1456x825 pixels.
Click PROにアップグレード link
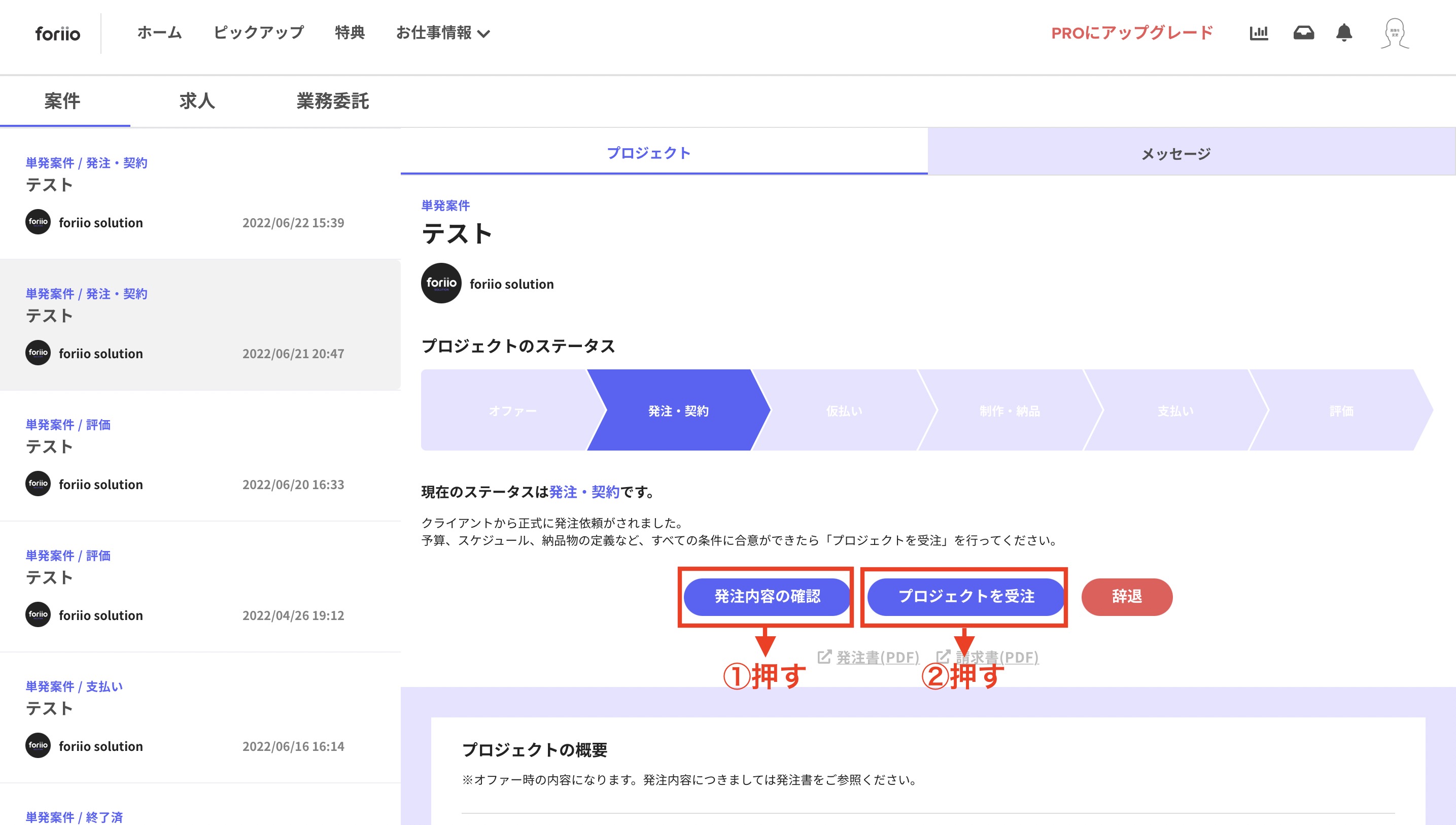click(1132, 33)
